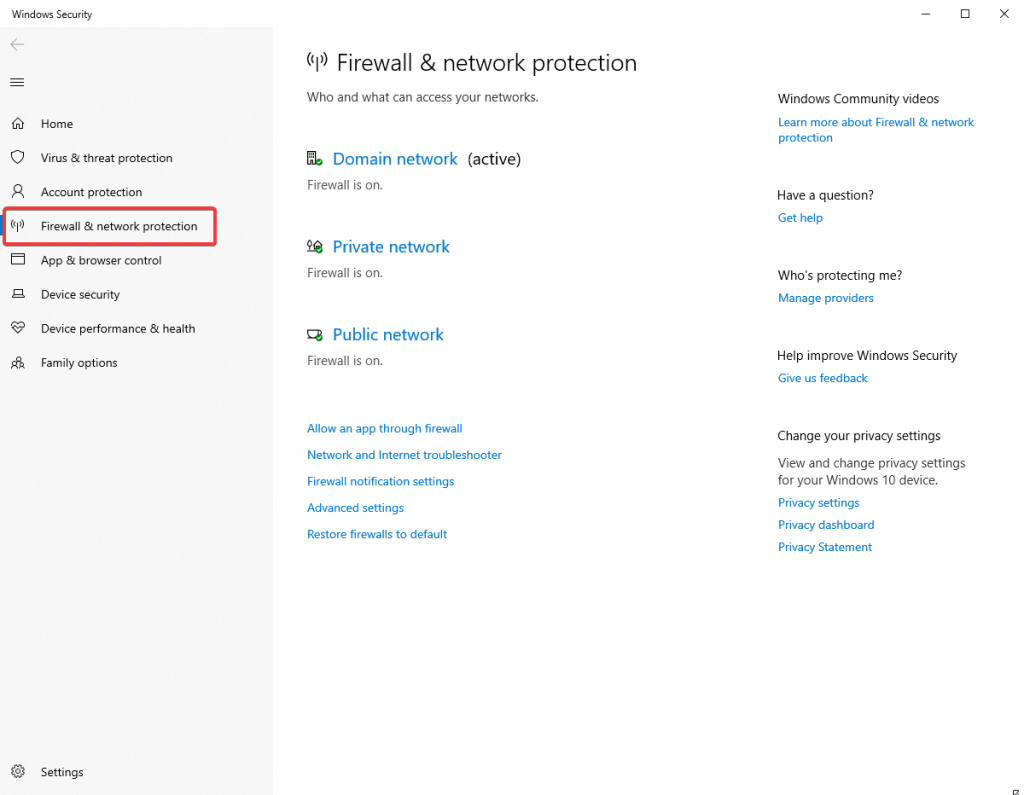The width and height of the screenshot is (1024, 795).
Task: Click the Firewall antenna icon in sidebar
Action: pos(18,225)
